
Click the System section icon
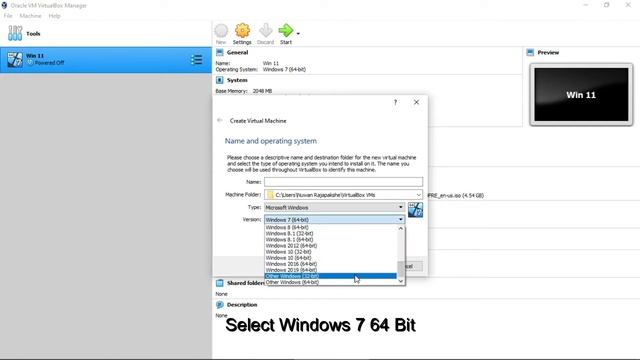[220, 80]
